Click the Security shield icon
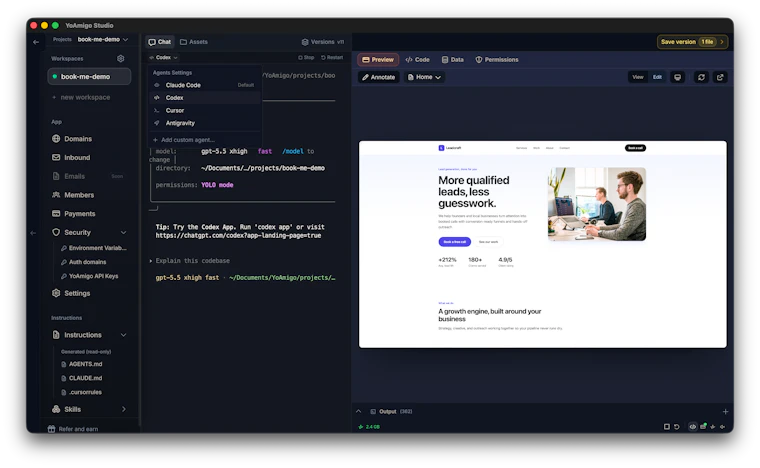 pos(56,233)
